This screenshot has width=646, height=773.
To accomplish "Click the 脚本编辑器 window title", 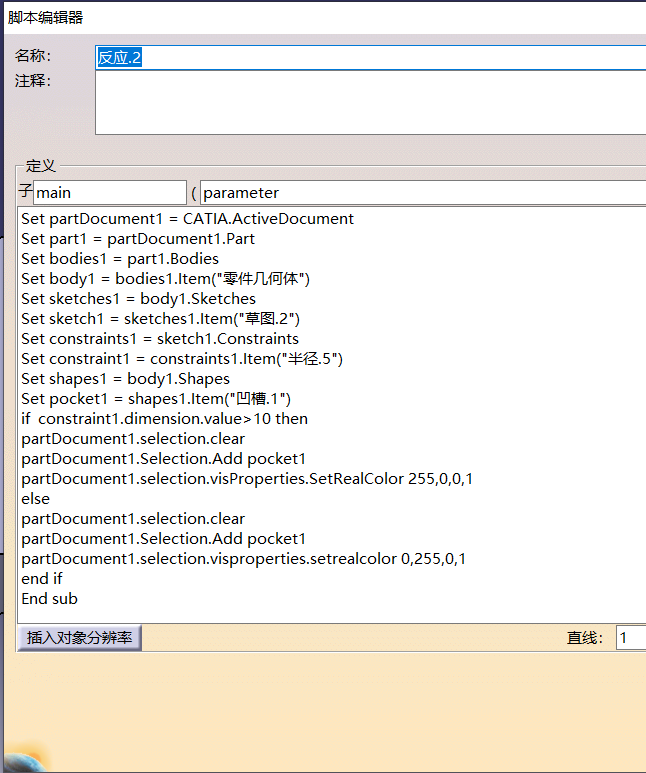I will point(45,18).
